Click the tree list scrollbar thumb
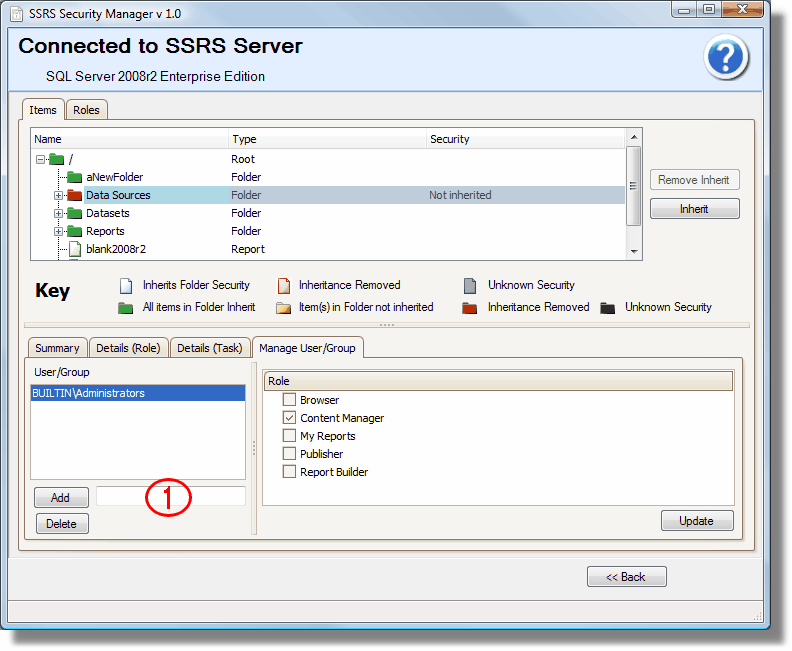 (x=634, y=185)
